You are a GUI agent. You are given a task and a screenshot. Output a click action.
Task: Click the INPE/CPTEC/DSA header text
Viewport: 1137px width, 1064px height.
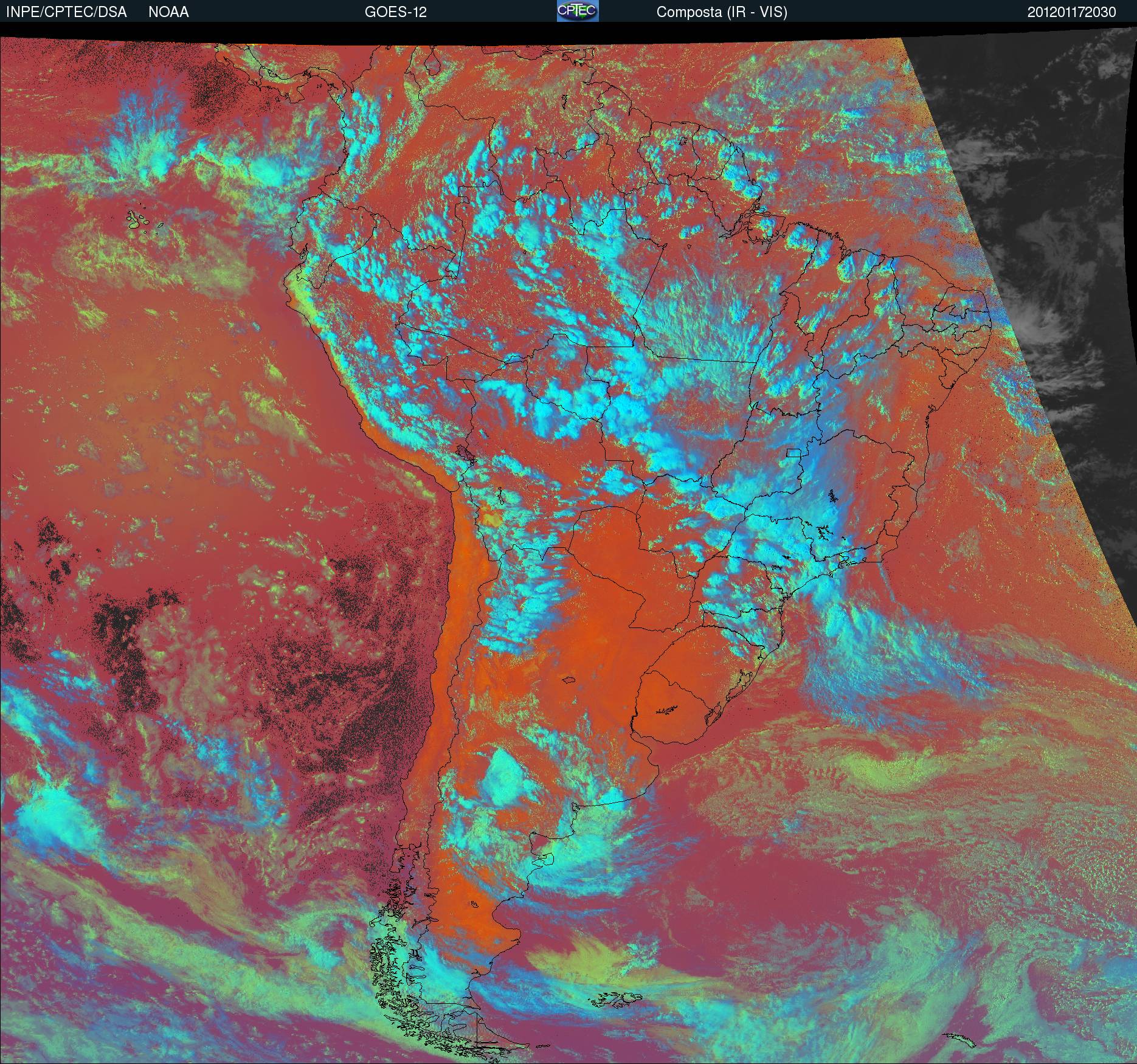(x=66, y=12)
